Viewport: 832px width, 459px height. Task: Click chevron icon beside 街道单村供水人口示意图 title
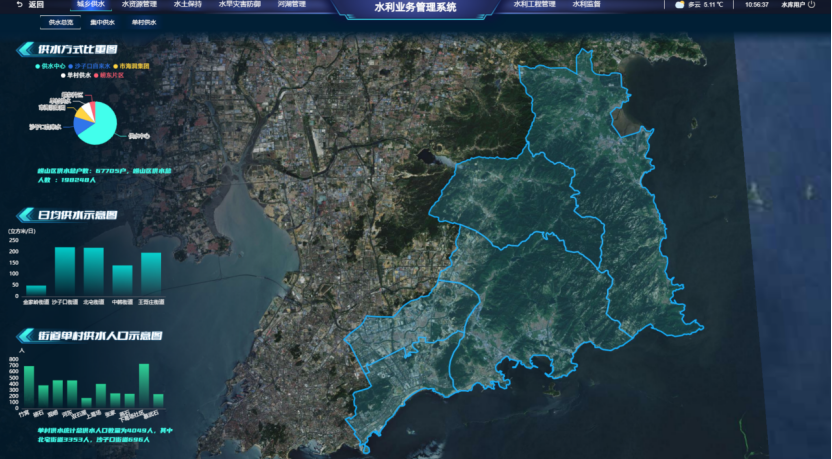coord(25,335)
